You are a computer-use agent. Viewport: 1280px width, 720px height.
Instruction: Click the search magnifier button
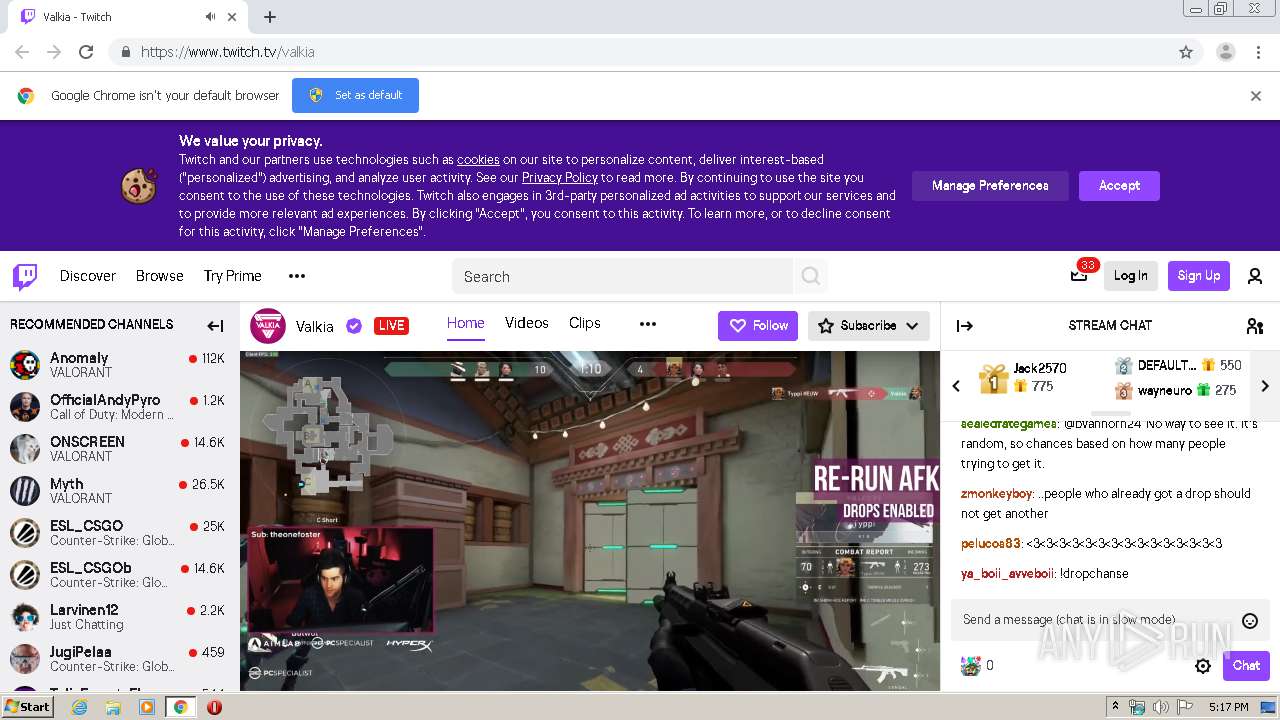pos(811,277)
